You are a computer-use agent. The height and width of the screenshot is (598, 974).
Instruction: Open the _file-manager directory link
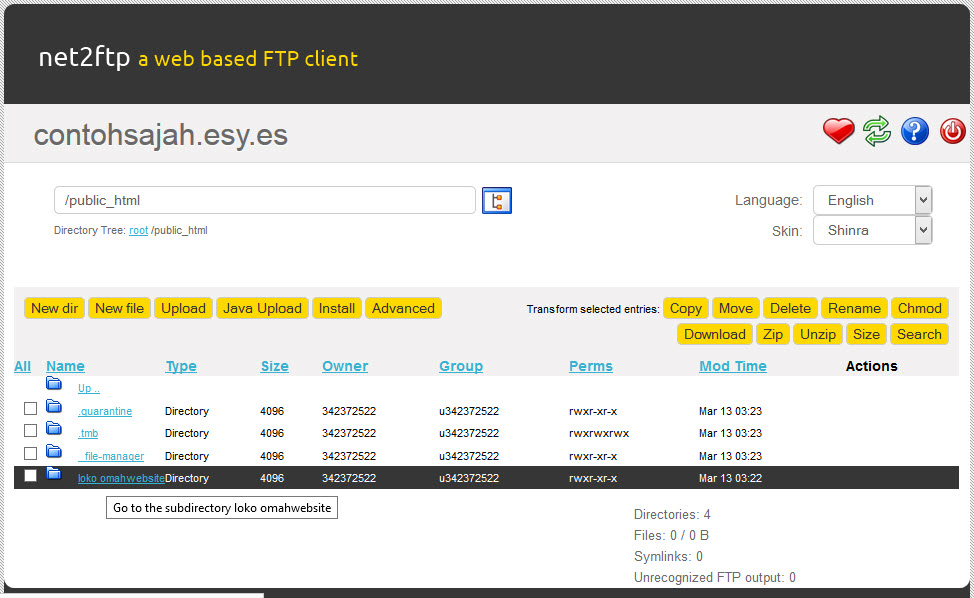pyautogui.click(x=111, y=456)
